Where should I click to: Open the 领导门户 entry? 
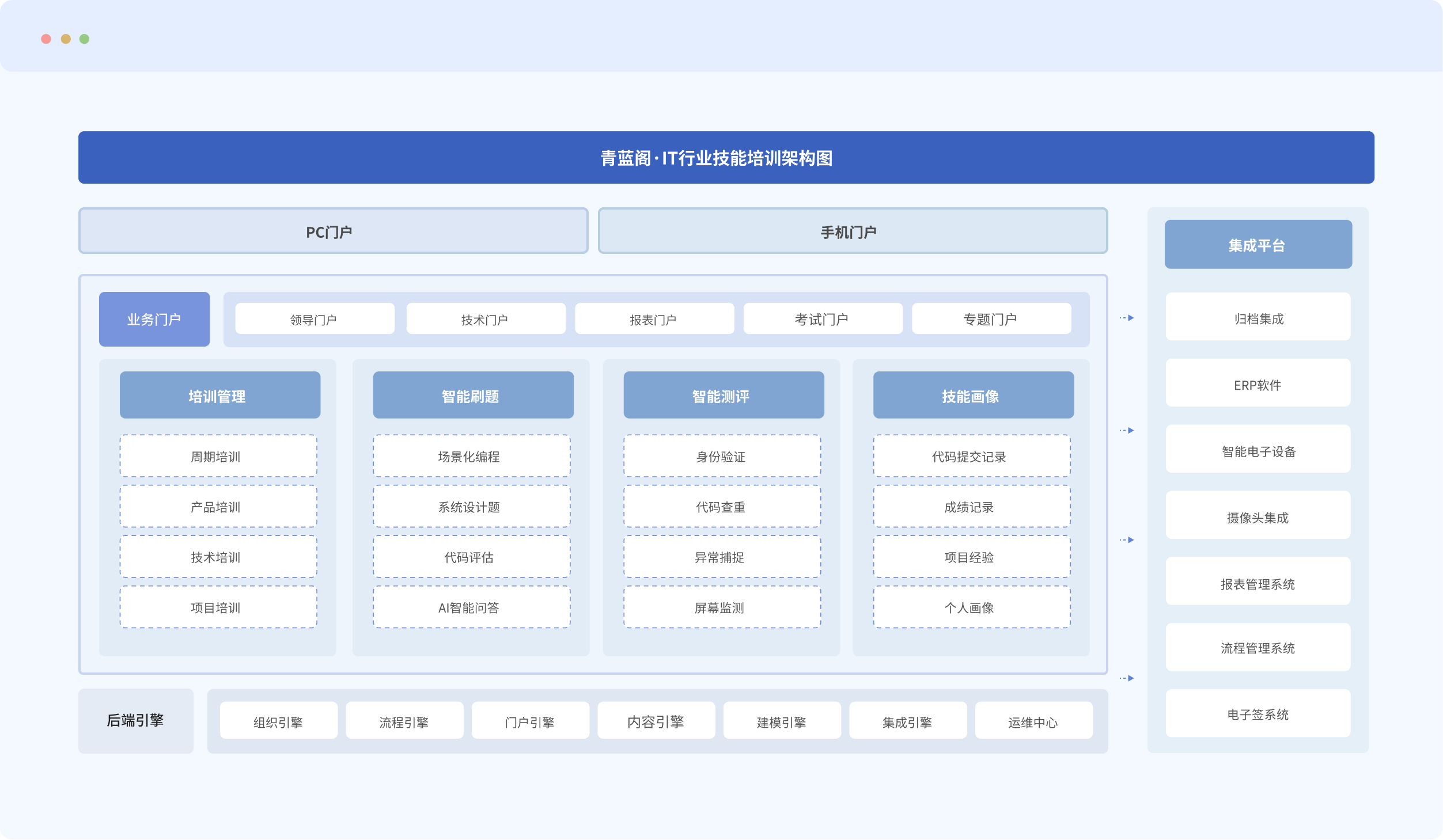point(315,319)
